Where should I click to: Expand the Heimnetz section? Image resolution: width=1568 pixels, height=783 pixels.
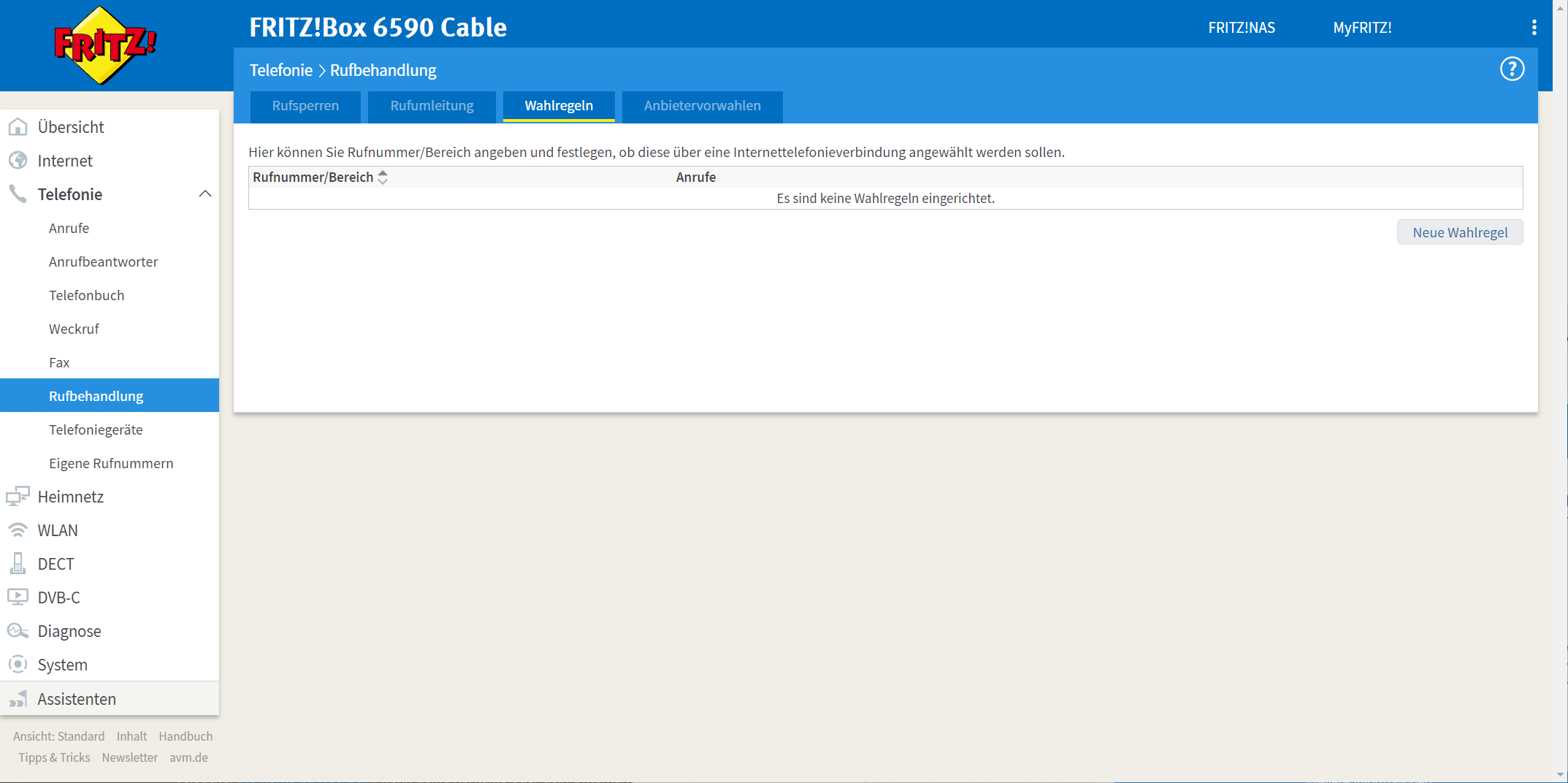tap(70, 497)
